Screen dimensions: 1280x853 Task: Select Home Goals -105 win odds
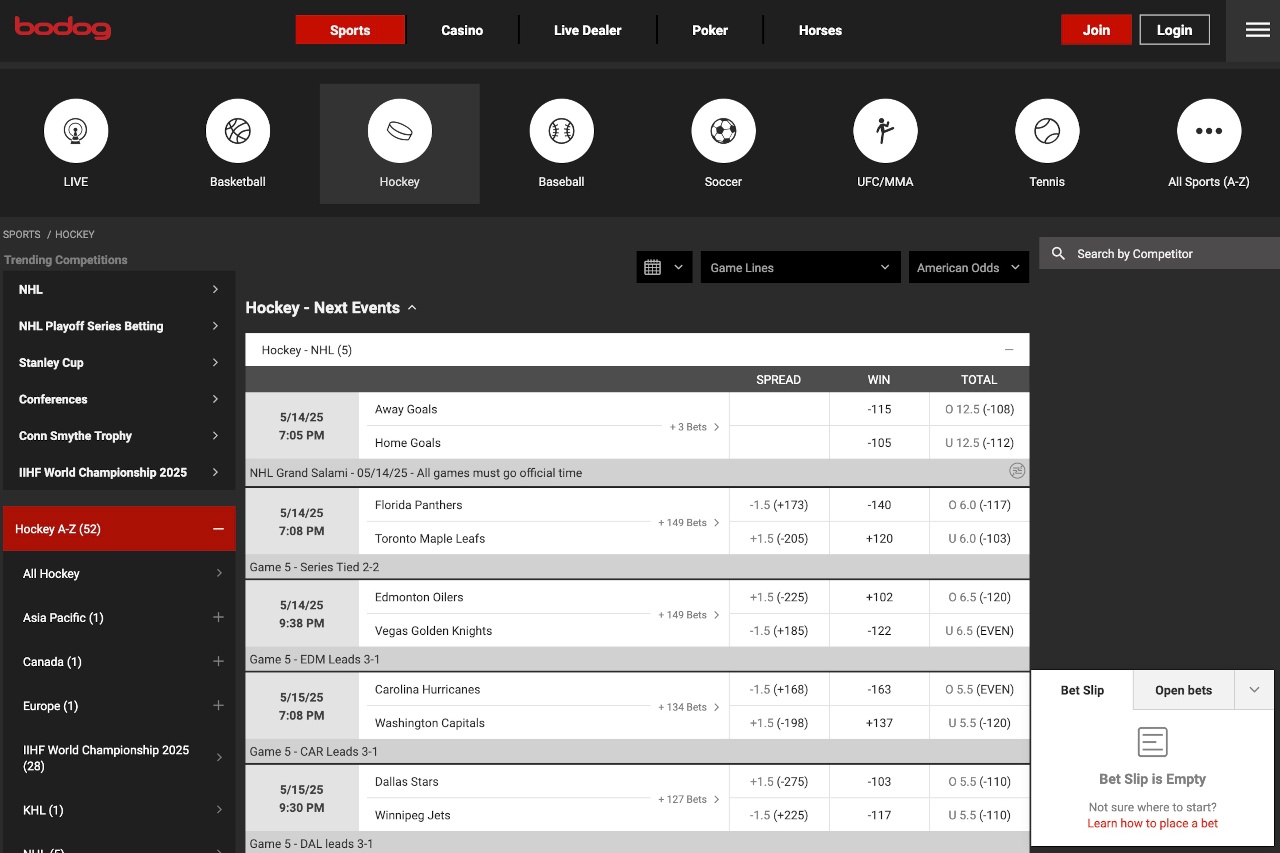tap(879, 442)
